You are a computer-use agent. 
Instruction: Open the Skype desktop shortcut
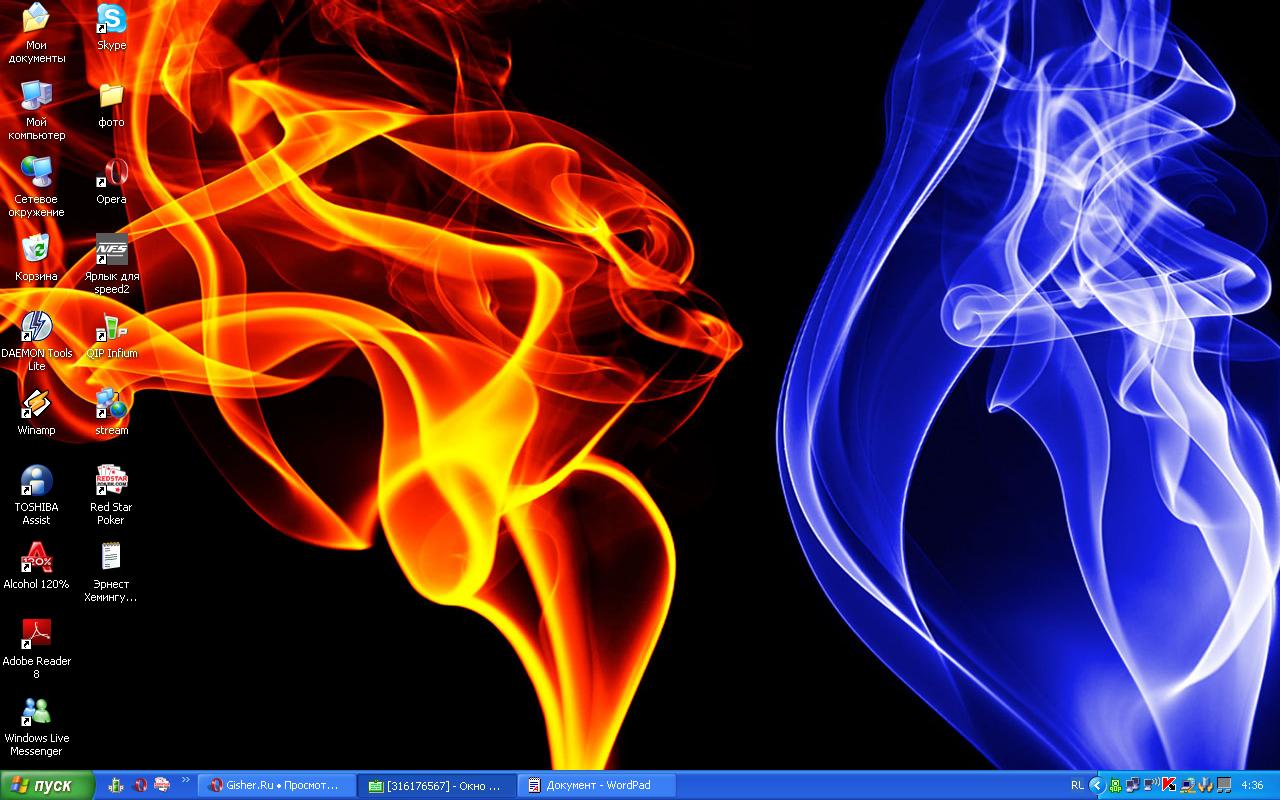pos(111,19)
